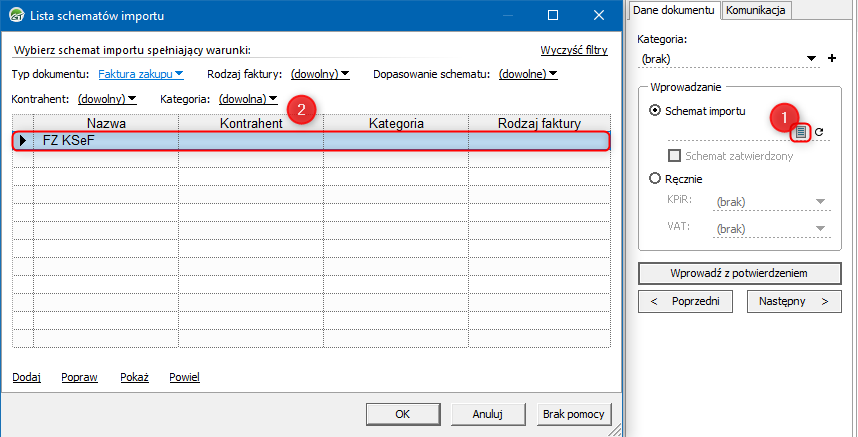The height and width of the screenshot is (437, 858).
Task: Switch to the Dane dokumentu tab
Action: (x=674, y=10)
